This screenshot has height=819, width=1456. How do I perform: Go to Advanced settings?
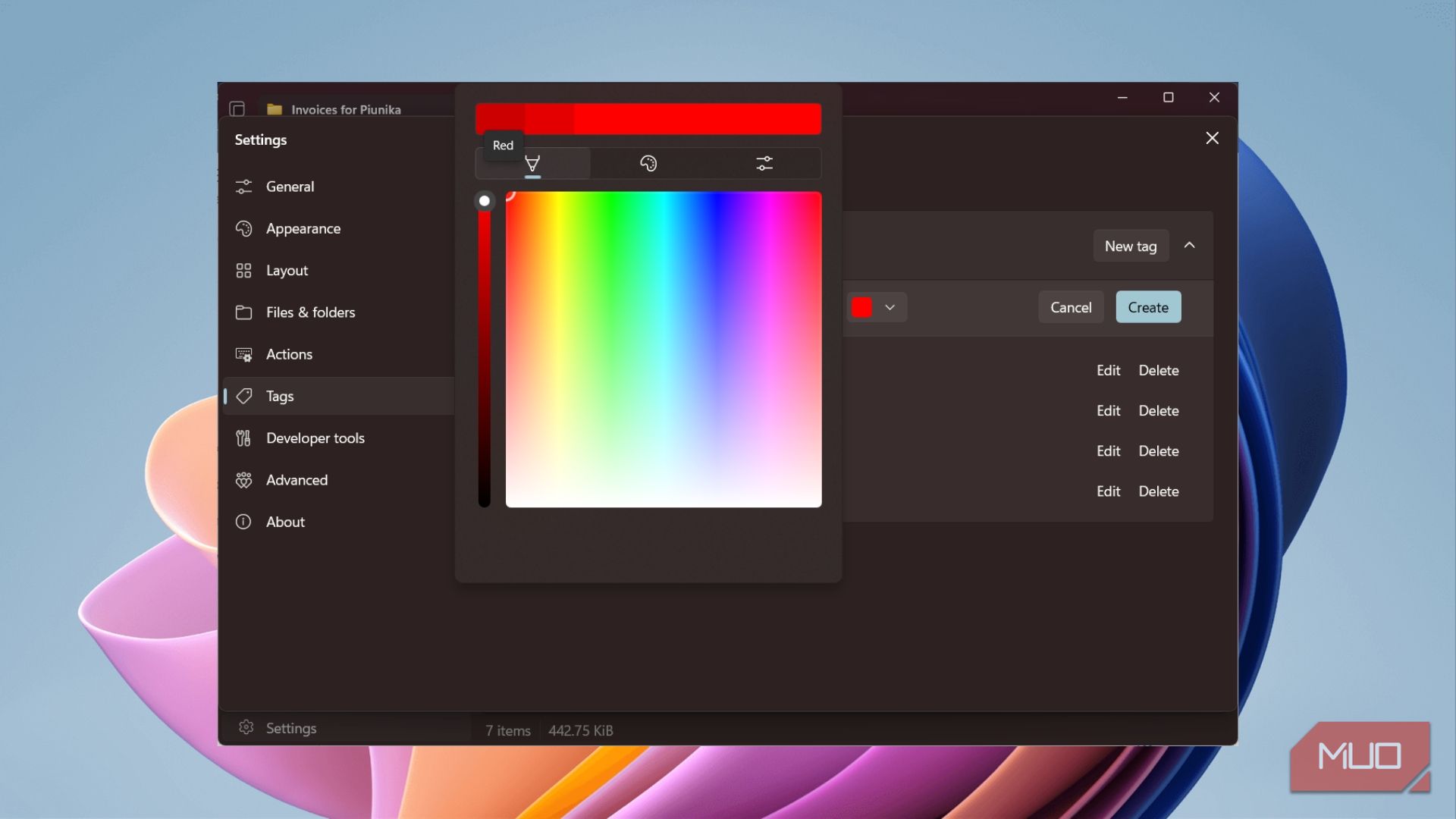pos(339,480)
